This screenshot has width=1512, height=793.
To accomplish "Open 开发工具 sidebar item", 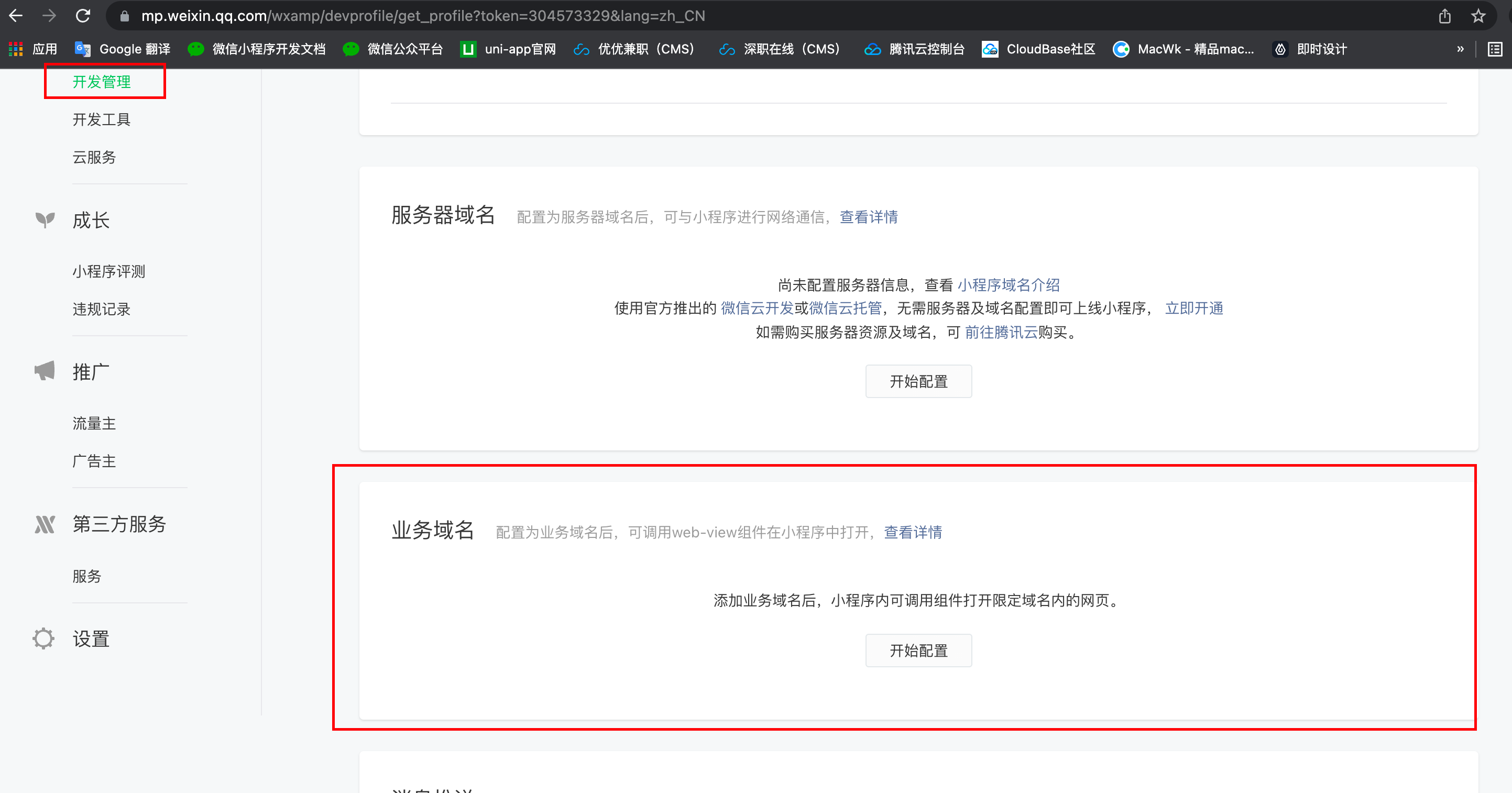I will (x=102, y=120).
